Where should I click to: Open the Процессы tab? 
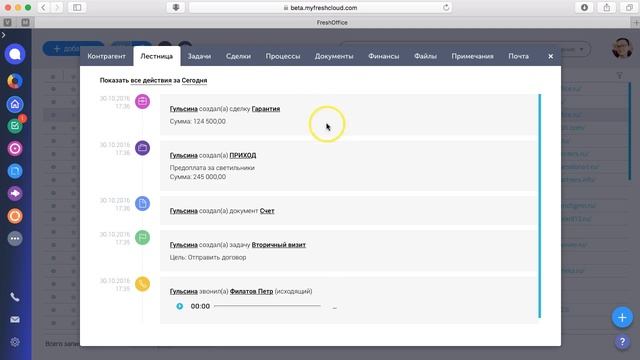pos(283,56)
